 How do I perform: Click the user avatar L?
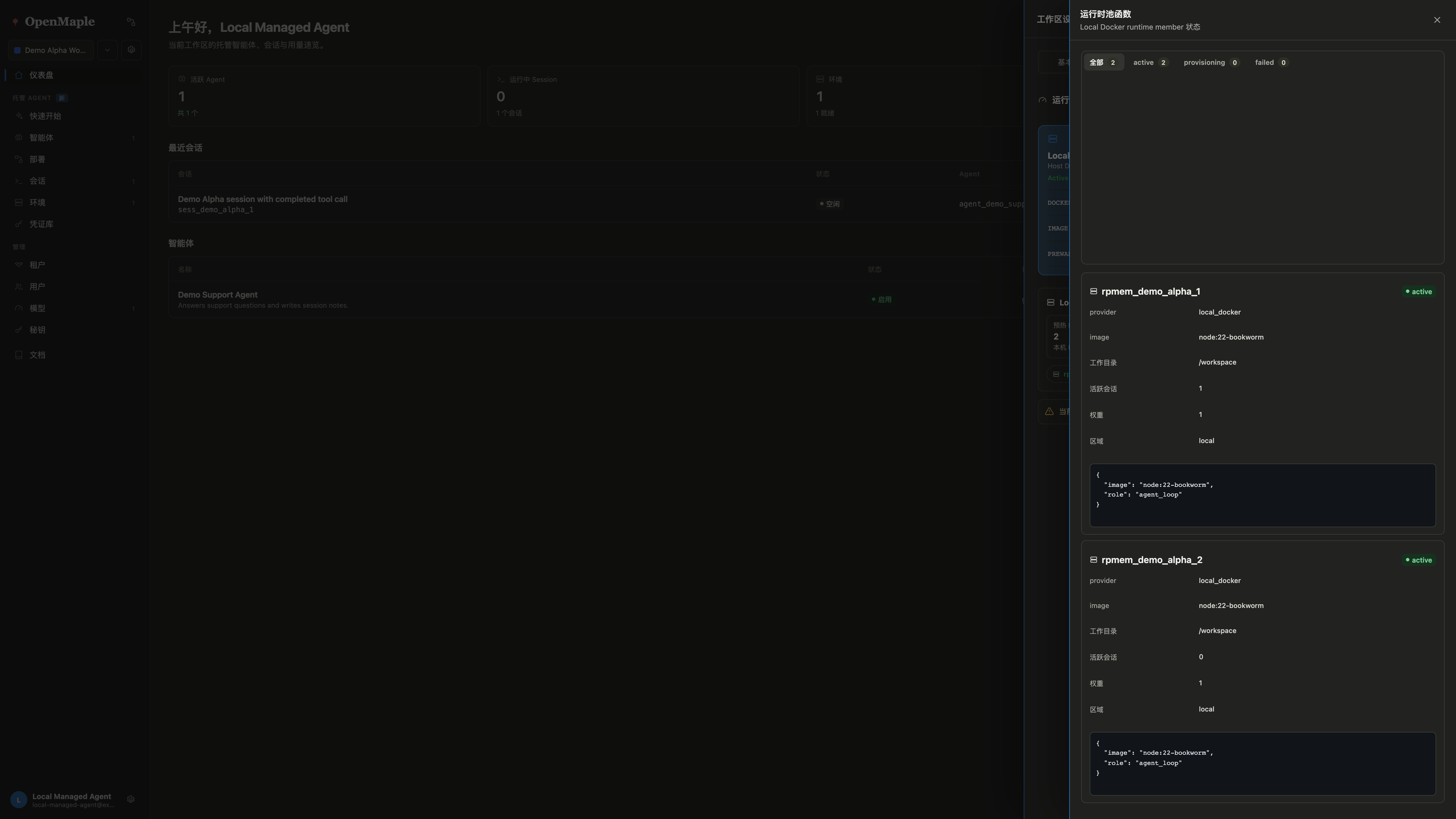[x=19, y=800]
